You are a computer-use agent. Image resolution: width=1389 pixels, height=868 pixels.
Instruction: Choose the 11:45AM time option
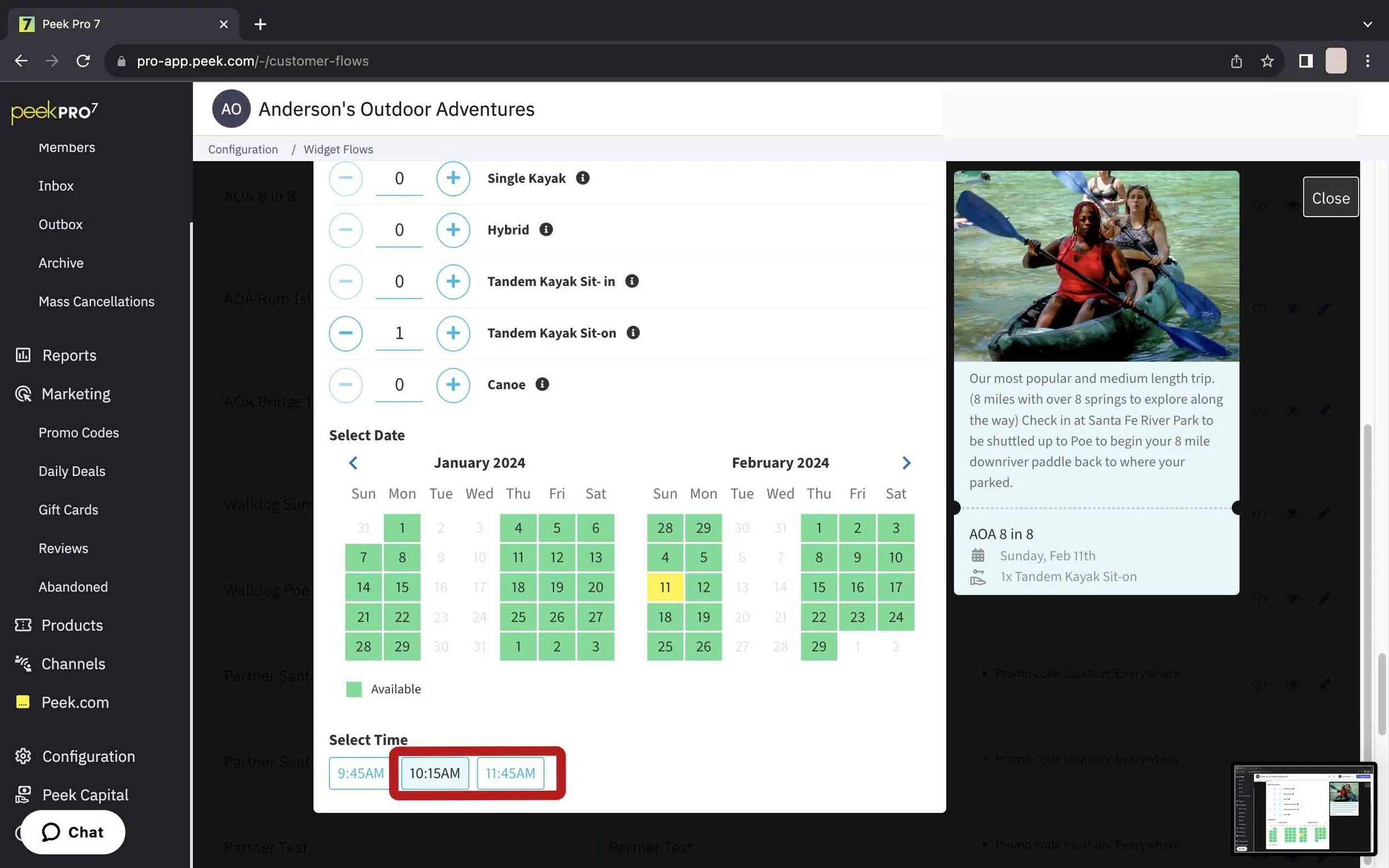[x=510, y=773]
